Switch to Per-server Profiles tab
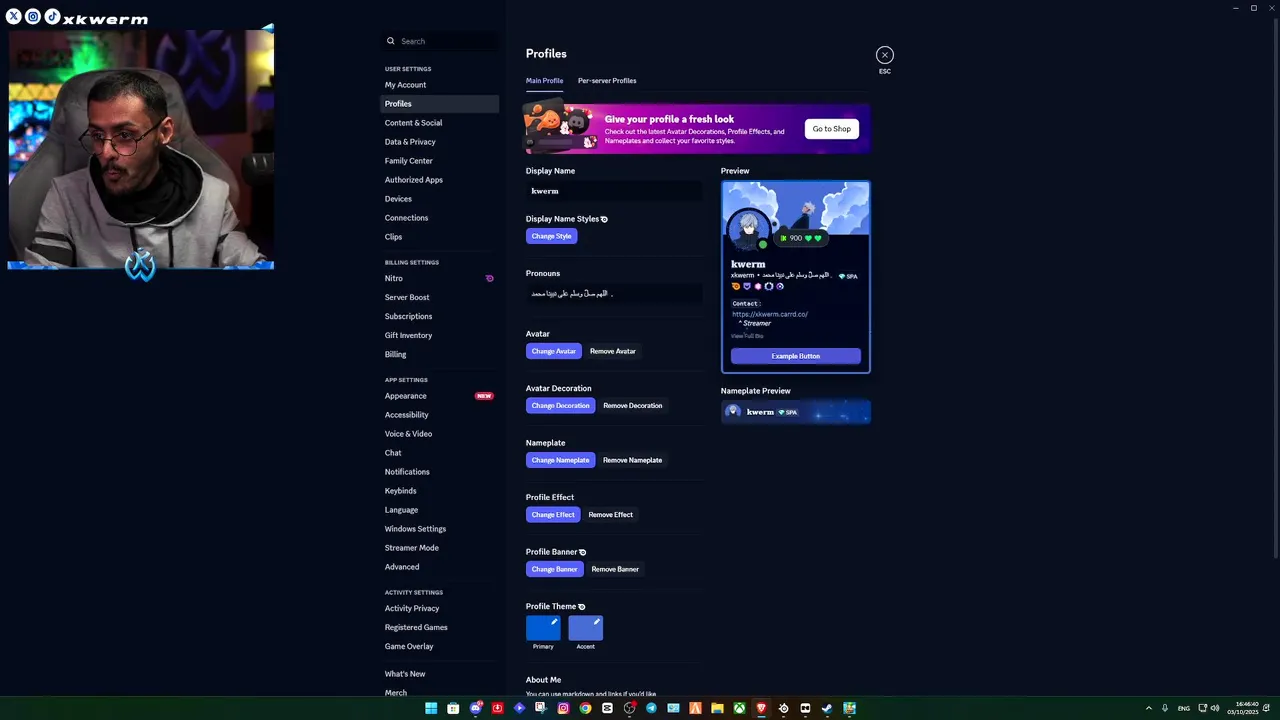The image size is (1280, 720). [607, 80]
